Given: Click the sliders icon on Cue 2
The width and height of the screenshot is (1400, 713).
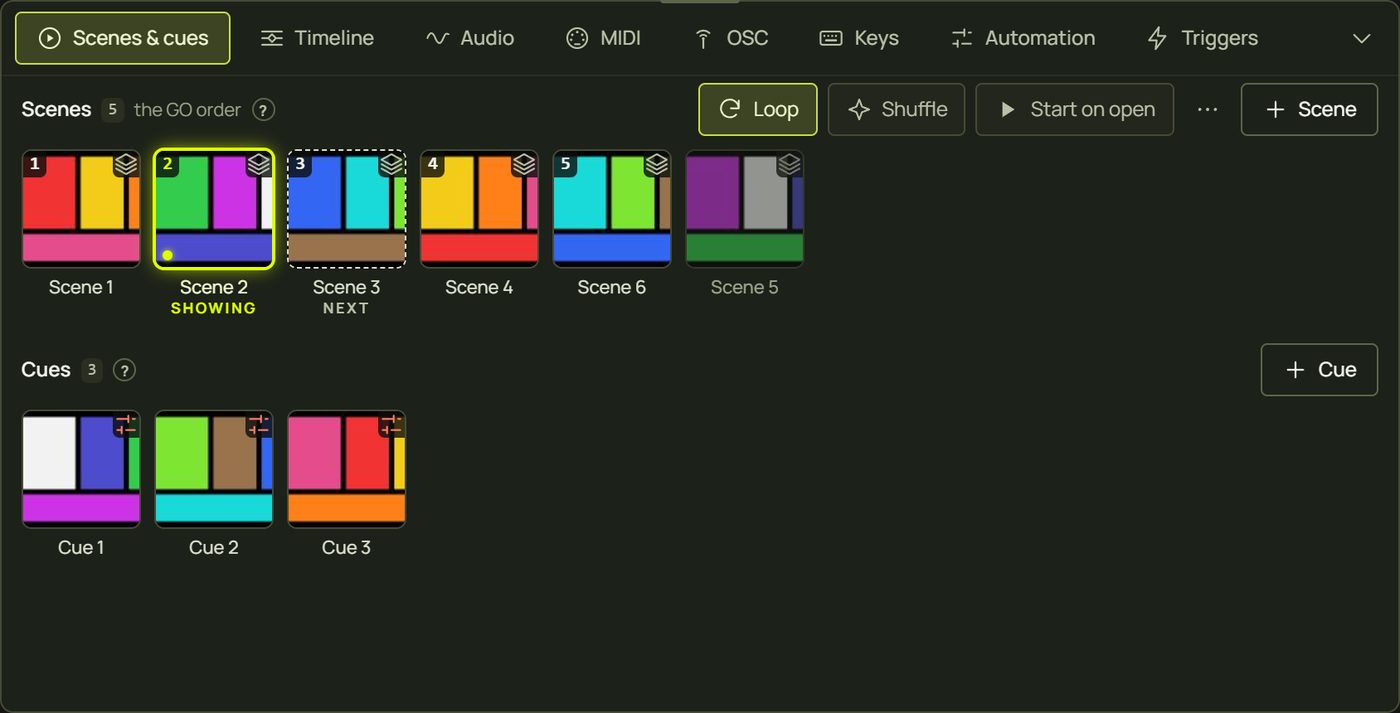Looking at the screenshot, I should click(x=259, y=424).
